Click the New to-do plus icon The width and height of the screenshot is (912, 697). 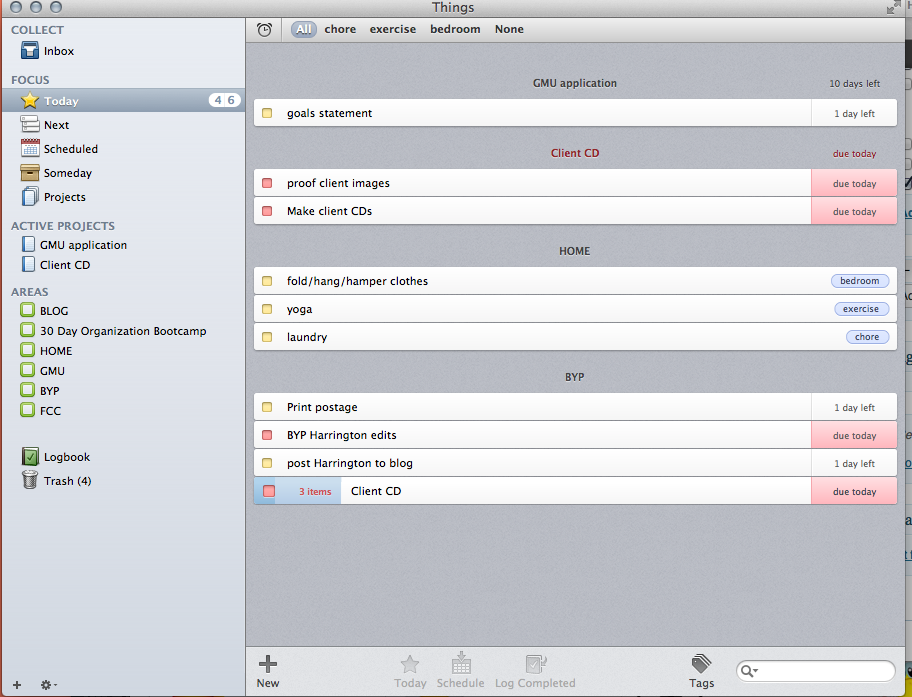(x=268, y=664)
